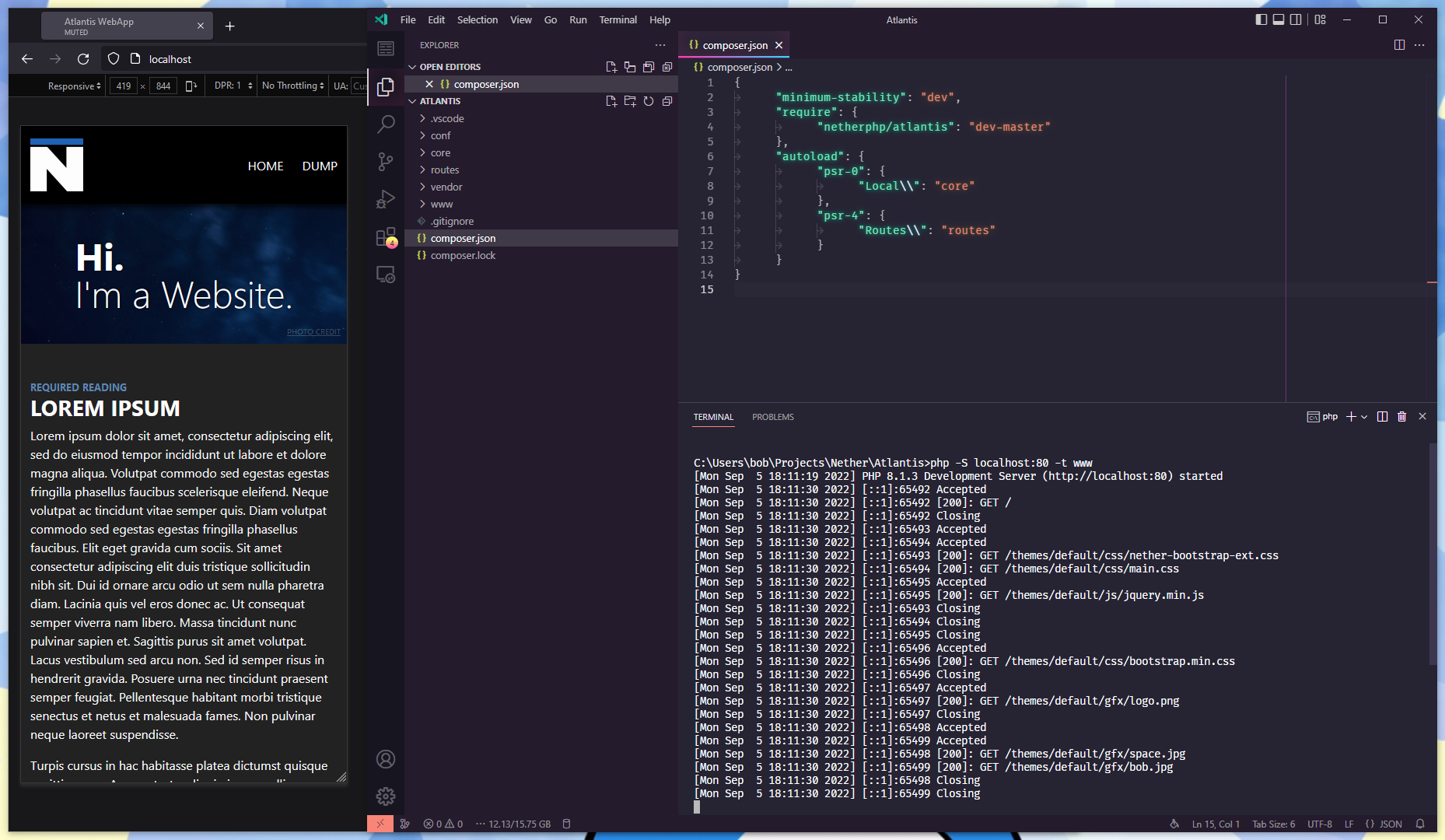Go back in the browser
Viewport: 1445px width, 840px height.
(27, 59)
